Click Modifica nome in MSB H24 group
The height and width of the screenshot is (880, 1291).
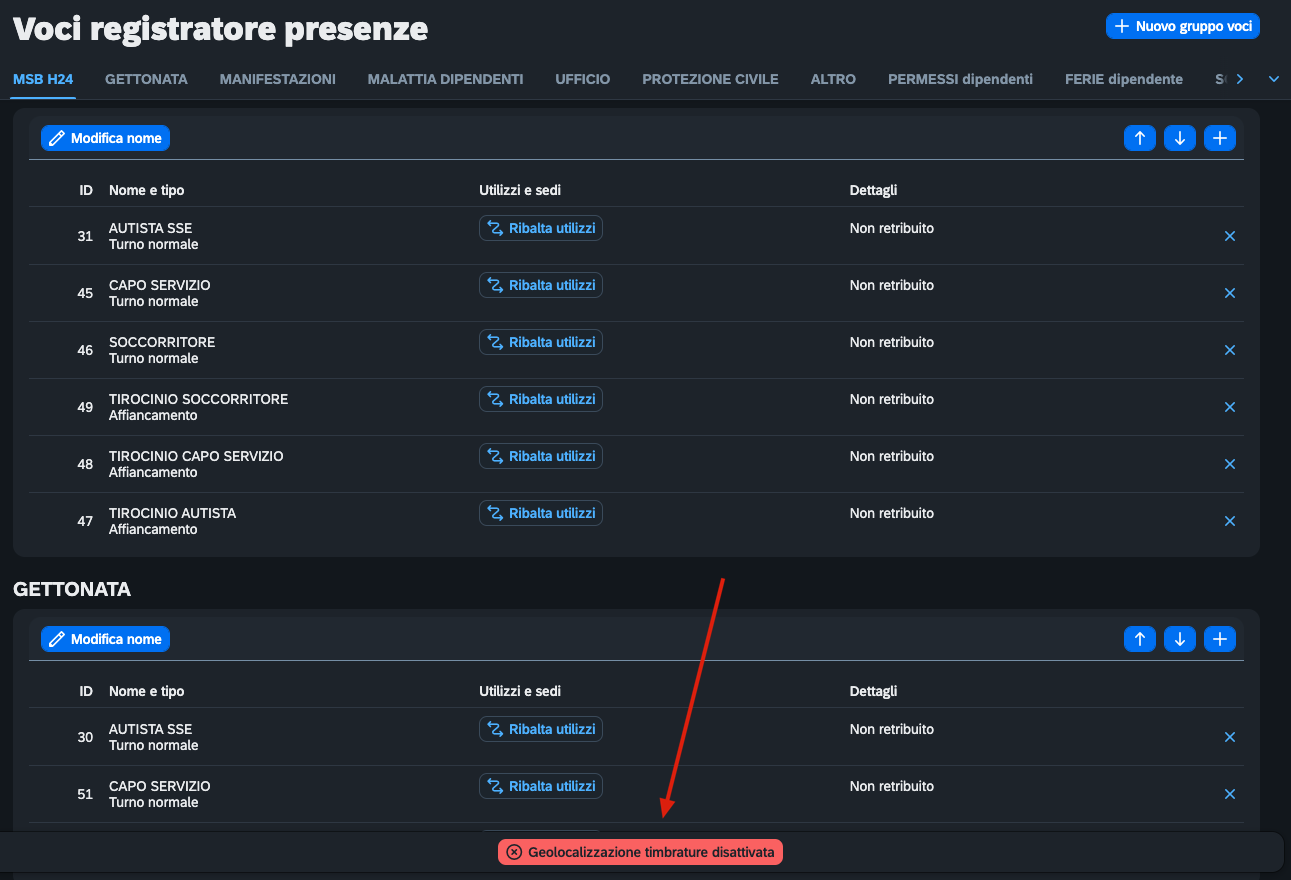(105, 138)
